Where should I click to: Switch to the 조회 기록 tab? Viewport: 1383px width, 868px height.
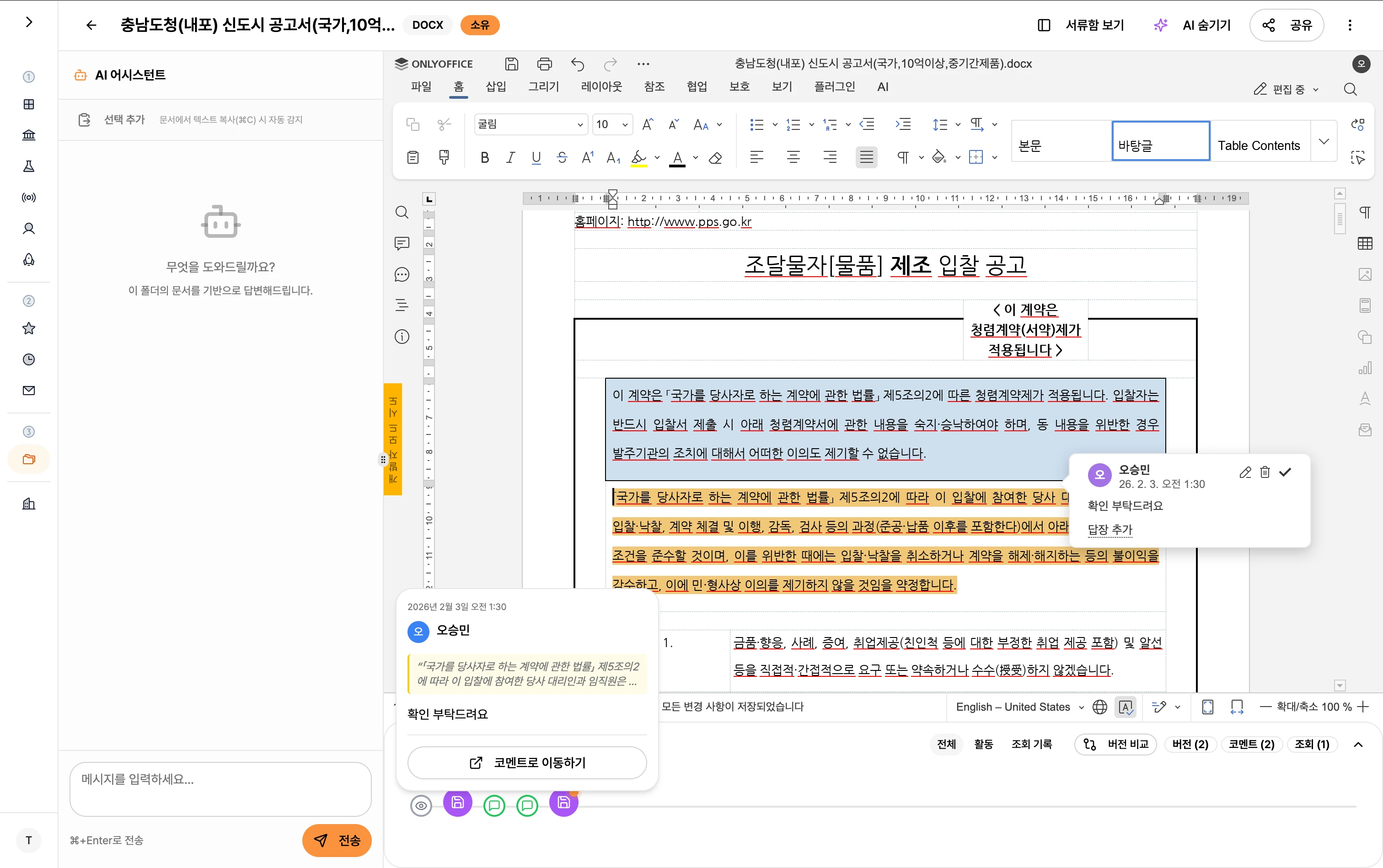pos(1031,744)
